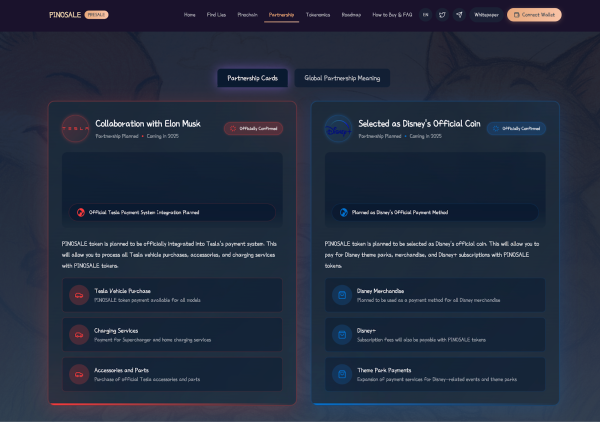Click Tesla's Officially Confirmed badge
The height and width of the screenshot is (422, 600).
click(x=253, y=129)
